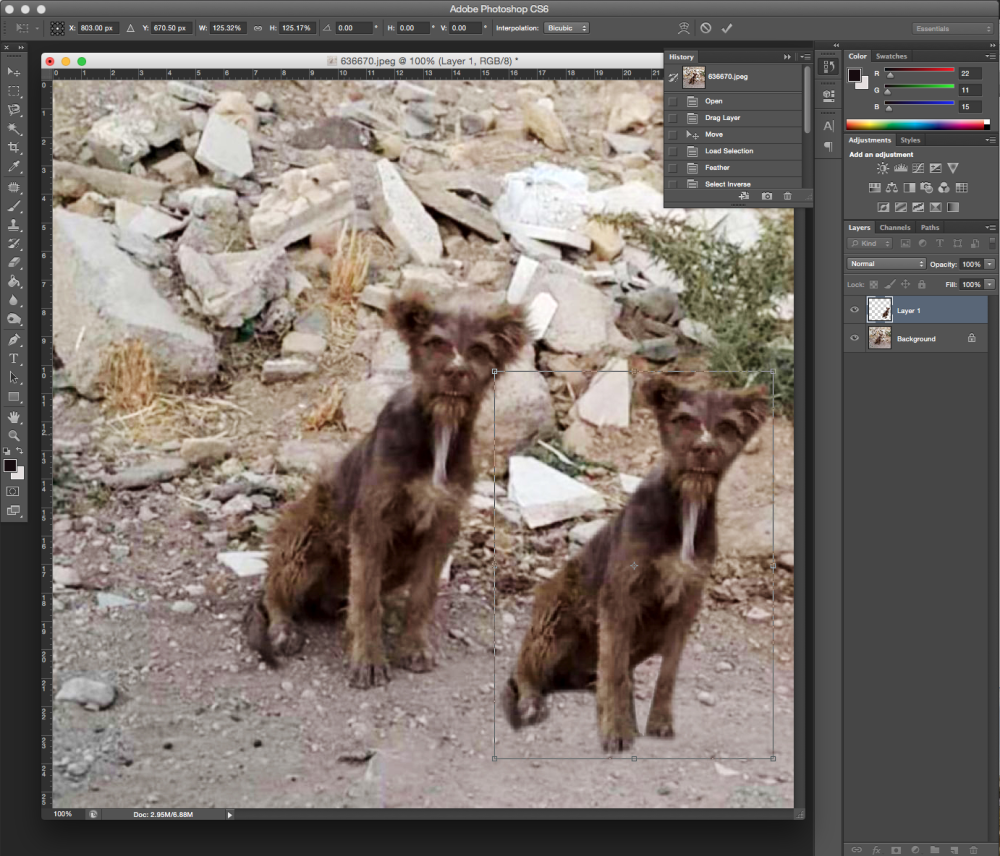Click the X position input field
Viewport: 1000px width, 856px height.
pos(100,28)
